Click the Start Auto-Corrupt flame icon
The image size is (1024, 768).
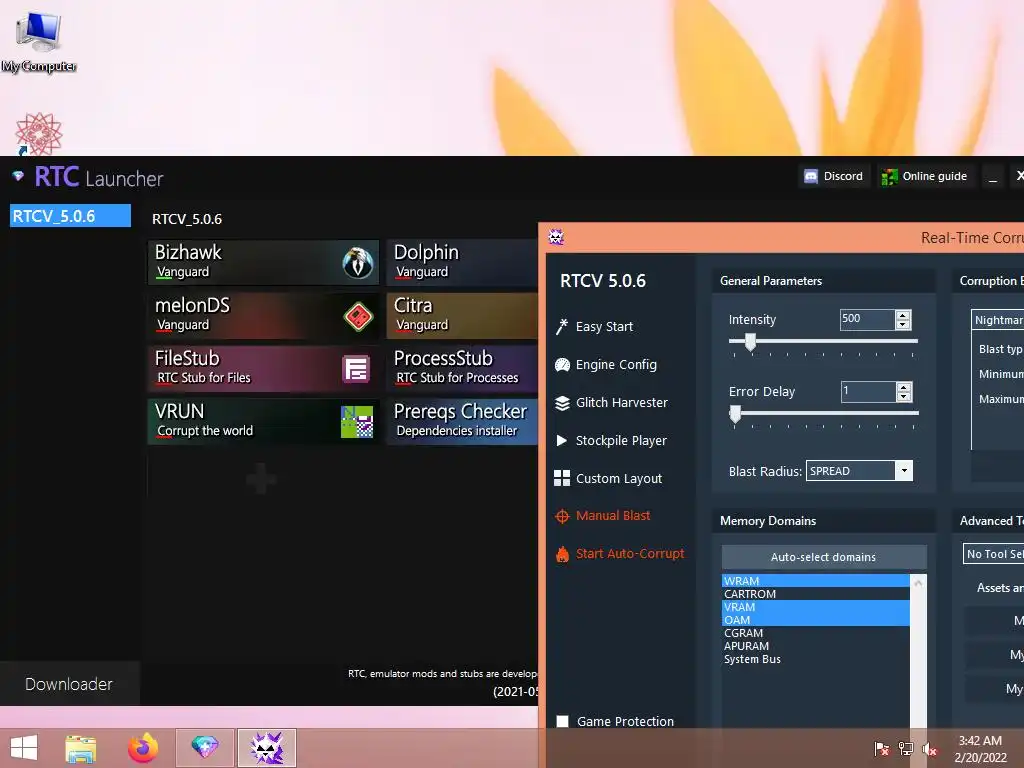pos(562,554)
